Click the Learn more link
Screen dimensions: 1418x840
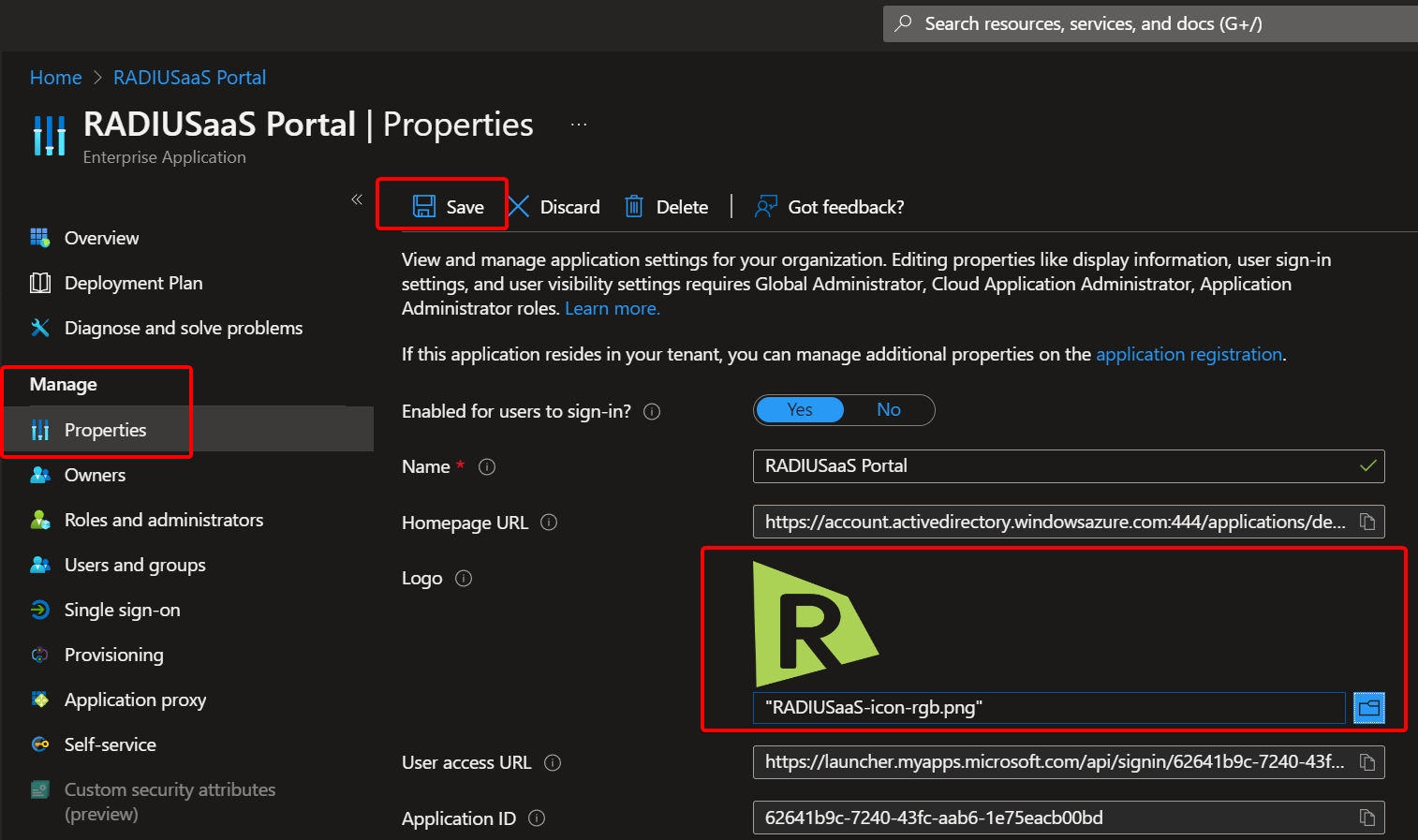612,309
